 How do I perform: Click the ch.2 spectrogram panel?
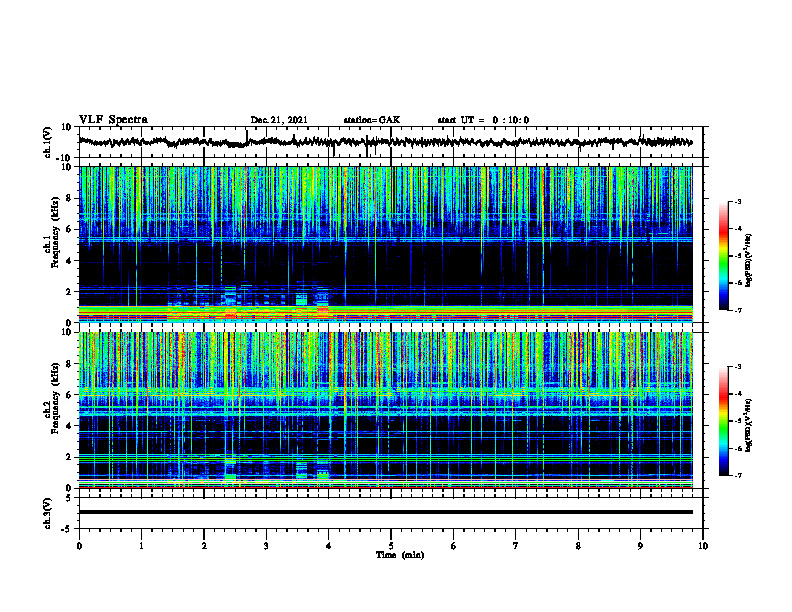coord(385,410)
